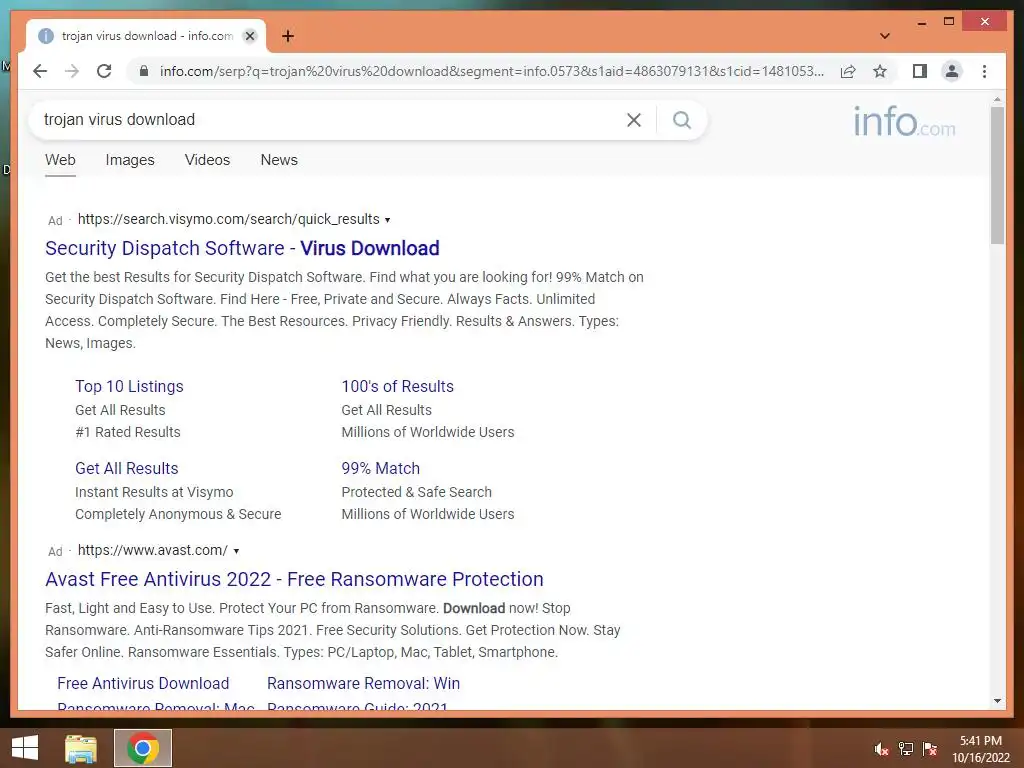Switch to Images results tab

[130, 160]
